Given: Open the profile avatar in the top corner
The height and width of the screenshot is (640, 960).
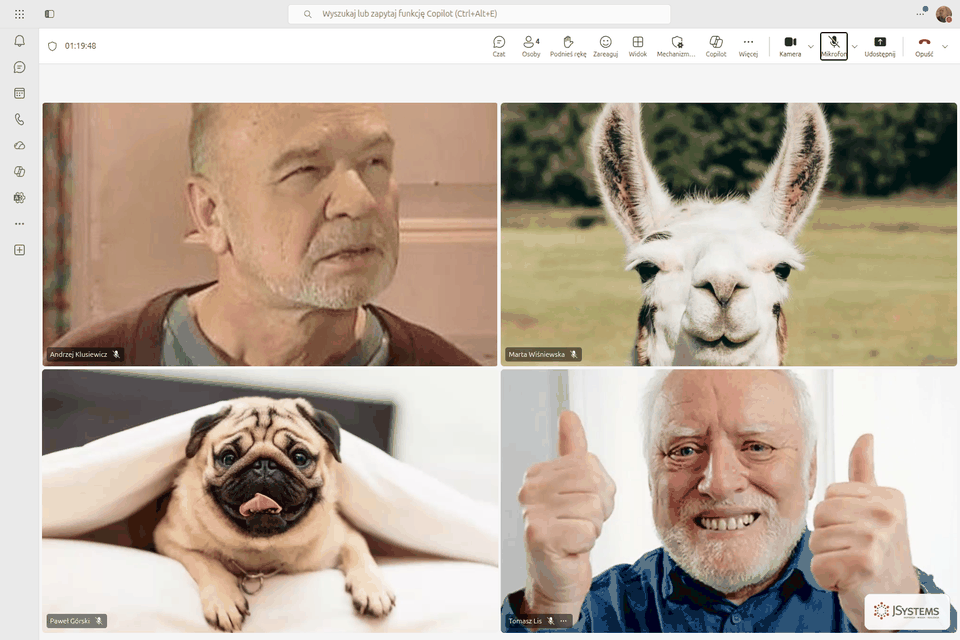Looking at the screenshot, I should click(x=943, y=13).
